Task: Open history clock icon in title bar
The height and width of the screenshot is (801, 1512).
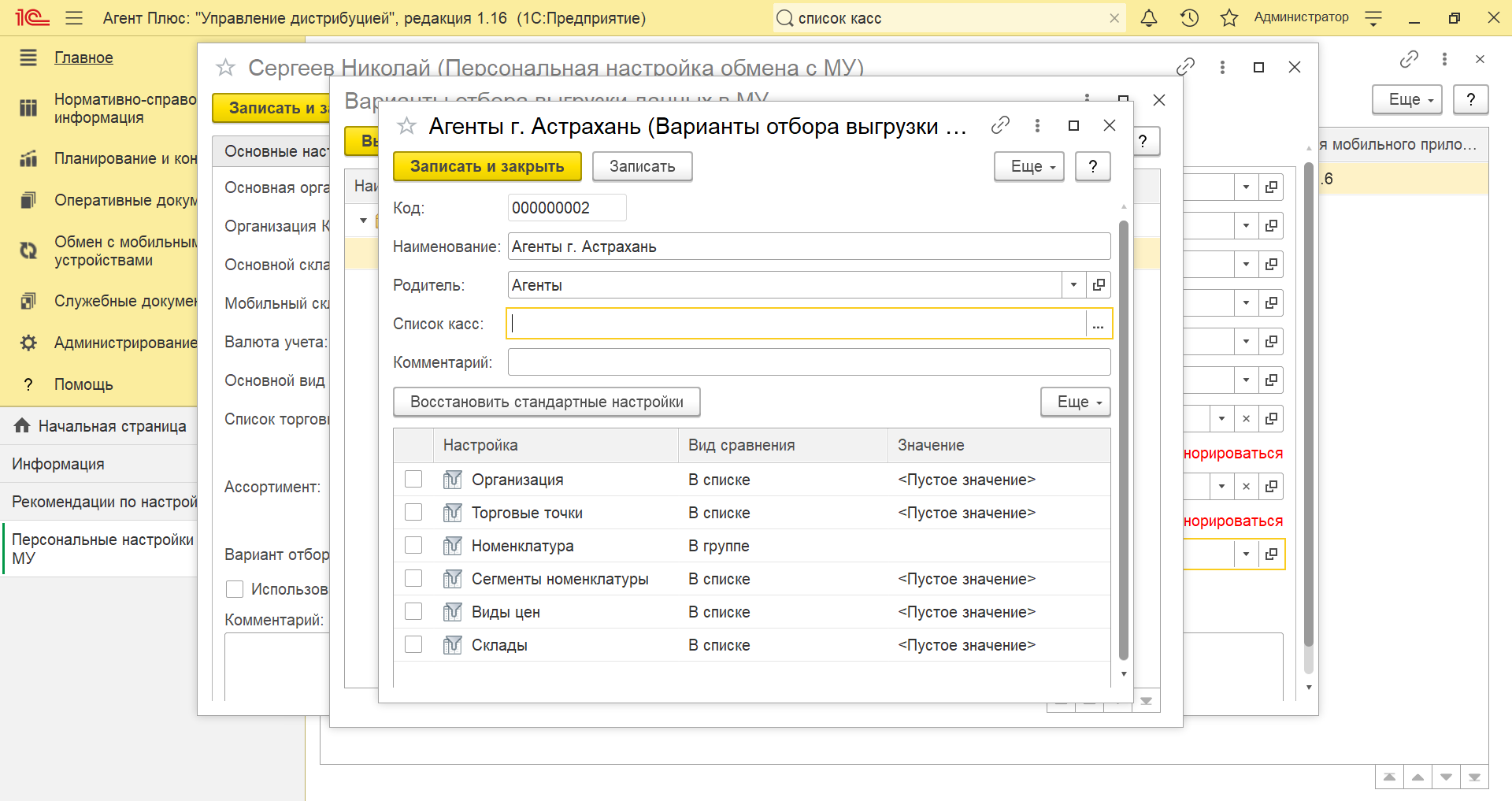Action: [x=1189, y=18]
